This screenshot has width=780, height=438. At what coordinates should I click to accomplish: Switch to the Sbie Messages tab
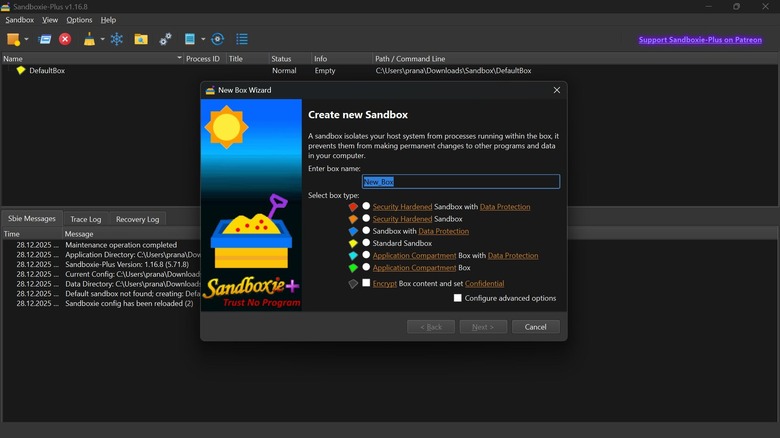point(32,219)
